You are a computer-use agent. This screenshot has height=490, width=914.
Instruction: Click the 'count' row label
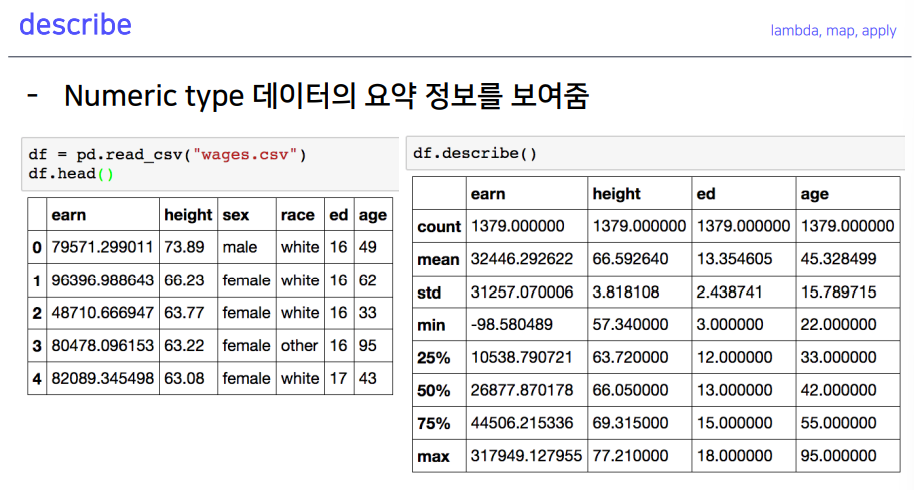click(439, 227)
